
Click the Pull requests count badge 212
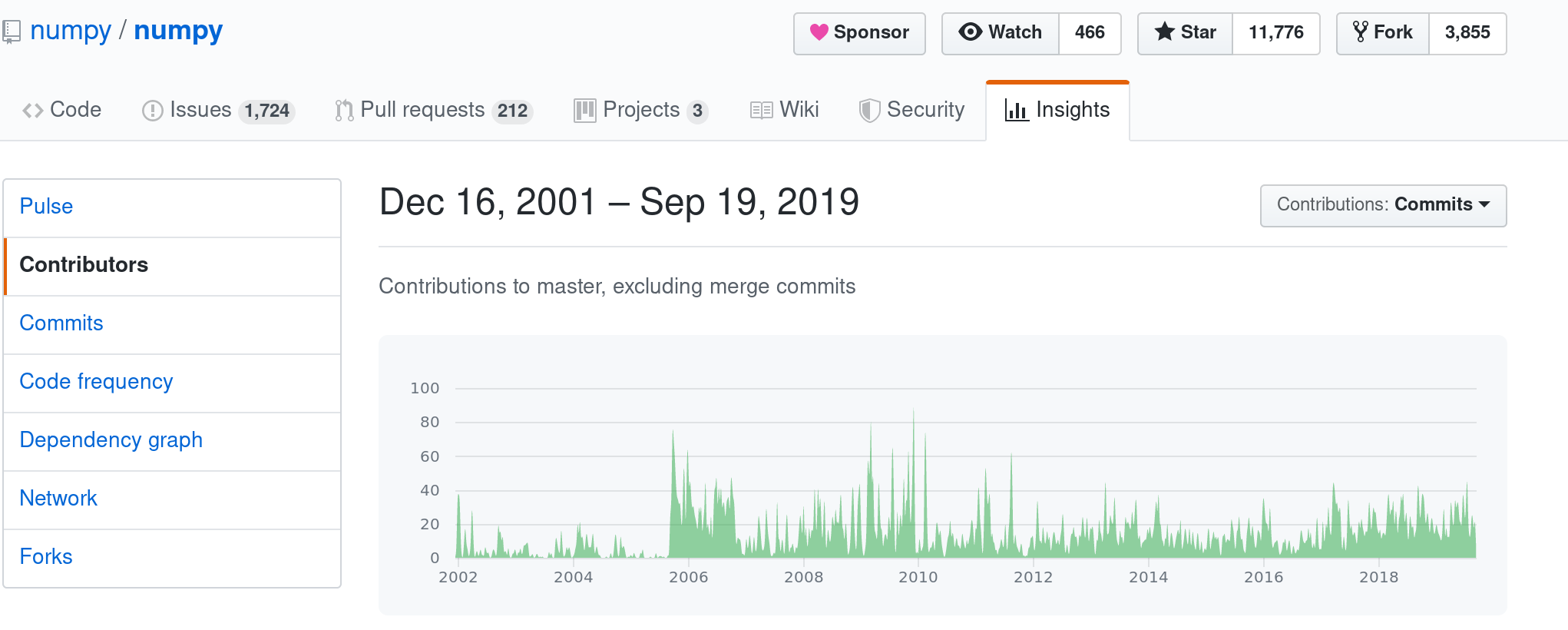(x=512, y=111)
